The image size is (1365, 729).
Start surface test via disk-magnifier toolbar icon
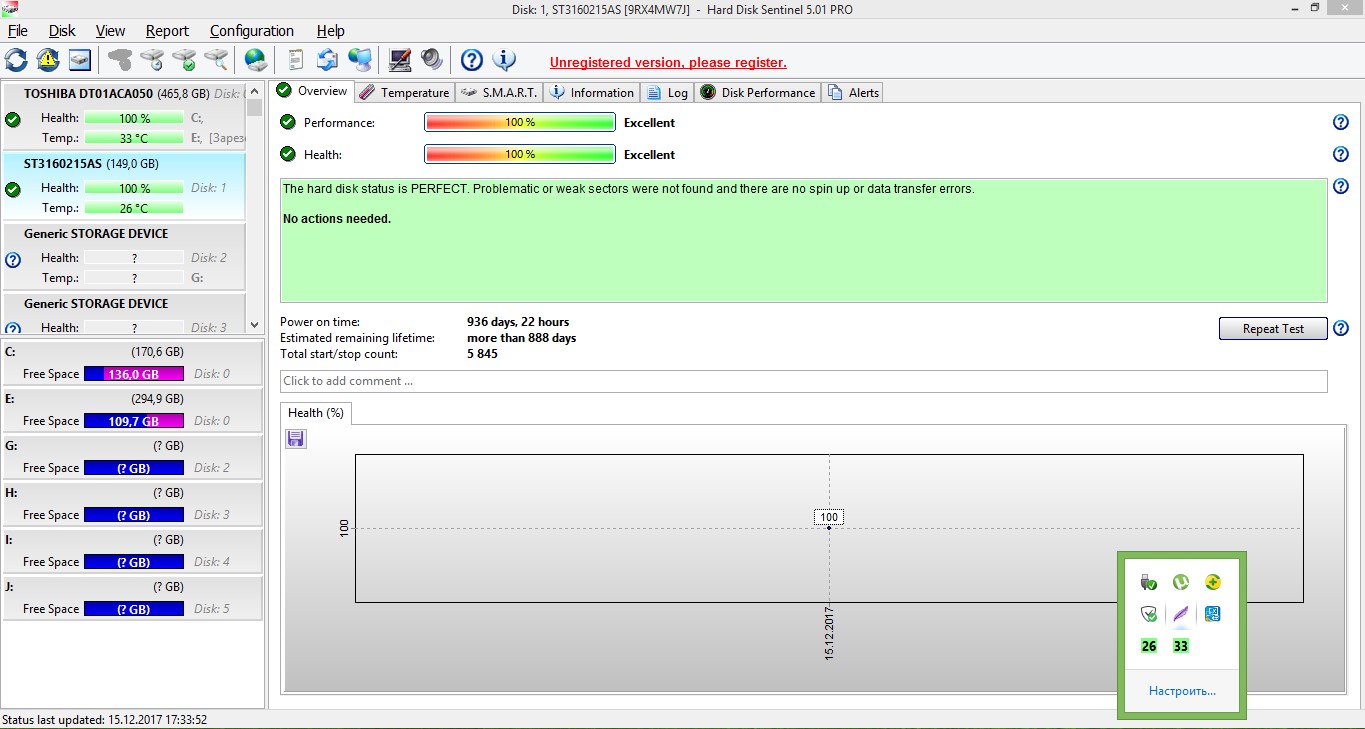[216, 60]
